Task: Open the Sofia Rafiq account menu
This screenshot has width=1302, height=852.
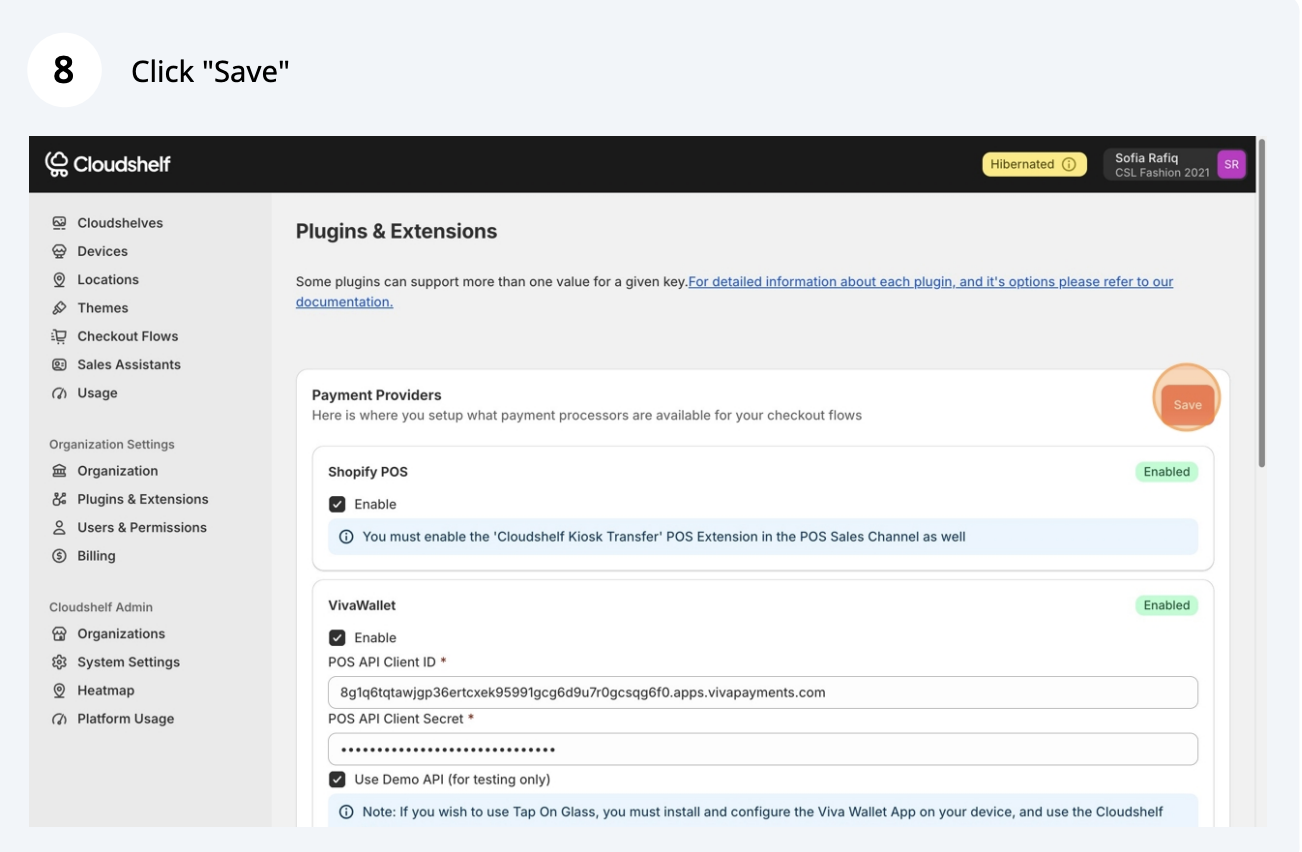Action: pyautogui.click(x=1175, y=165)
